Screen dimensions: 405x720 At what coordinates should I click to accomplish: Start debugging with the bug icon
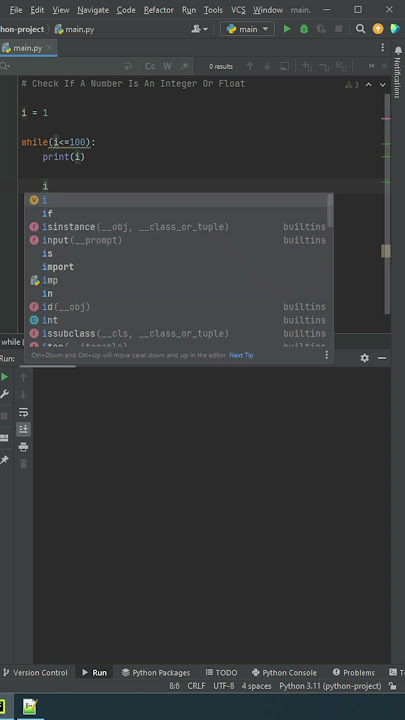click(x=304, y=29)
